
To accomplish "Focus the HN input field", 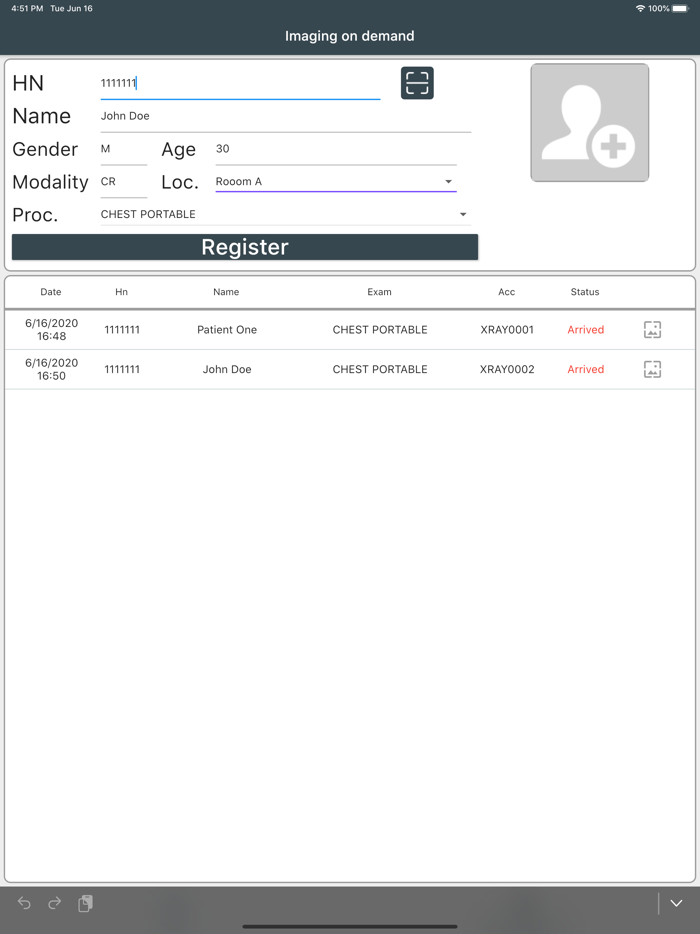I will (x=240, y=83).
